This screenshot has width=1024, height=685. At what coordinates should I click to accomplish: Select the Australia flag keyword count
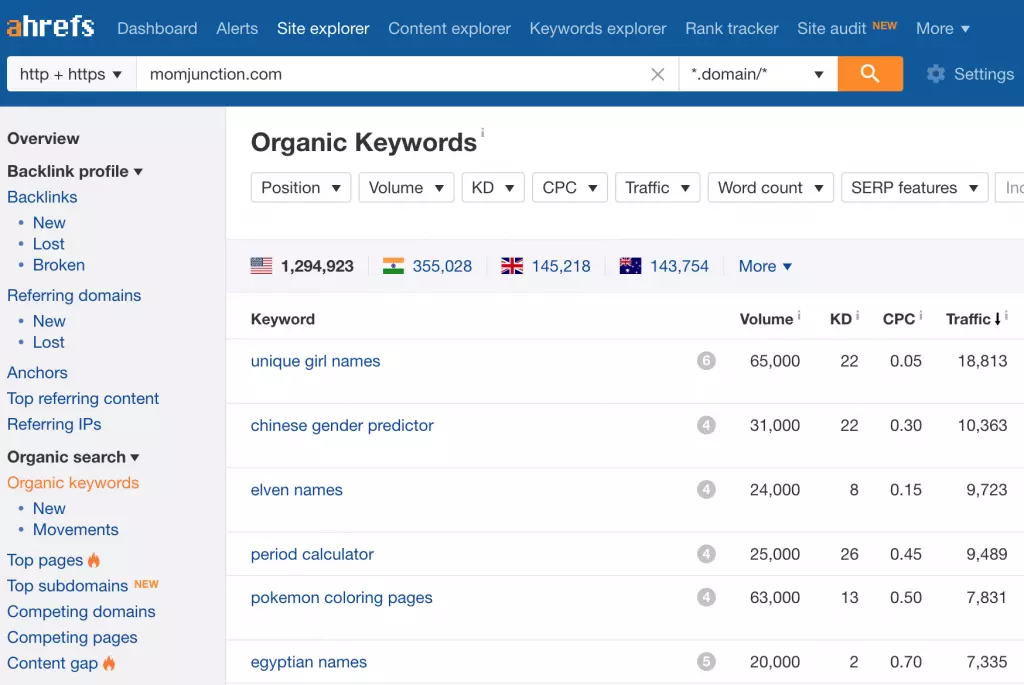coord(664,266)
